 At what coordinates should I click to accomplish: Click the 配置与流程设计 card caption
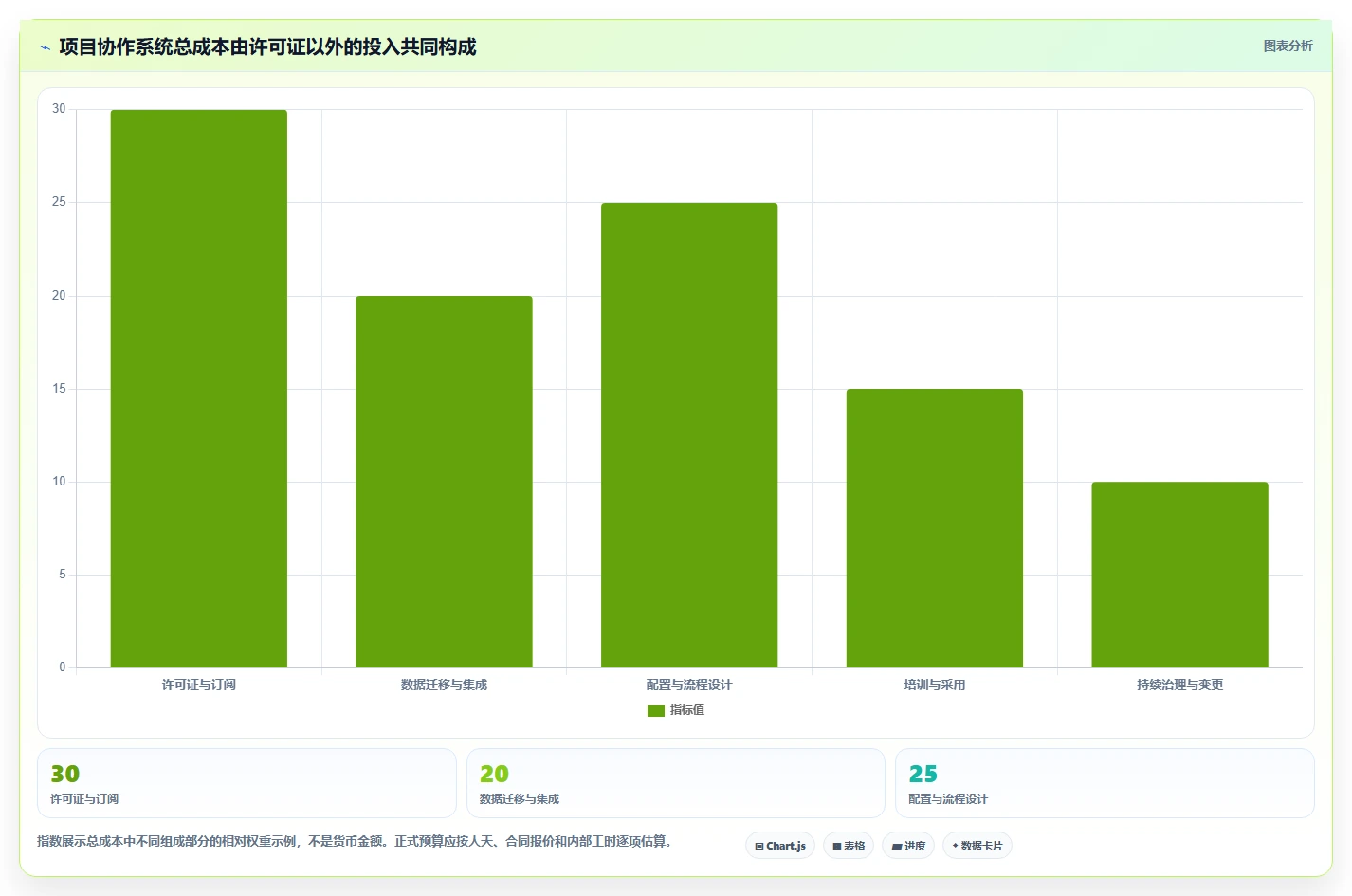point(948,799)
